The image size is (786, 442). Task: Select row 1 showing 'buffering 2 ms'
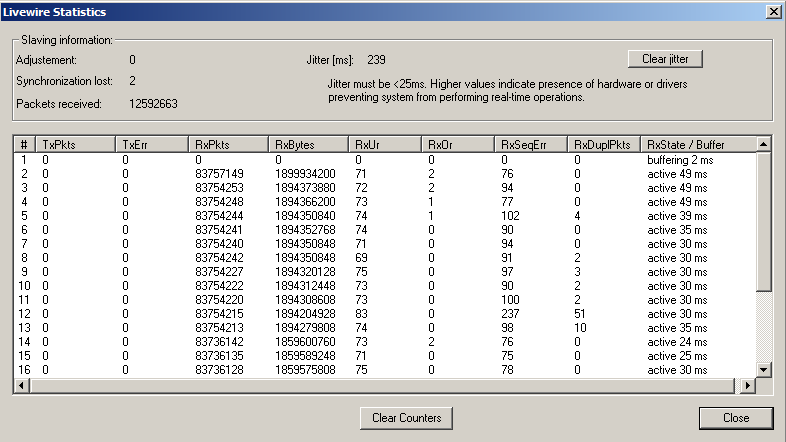pyautogui.click(x=385, y=160)
